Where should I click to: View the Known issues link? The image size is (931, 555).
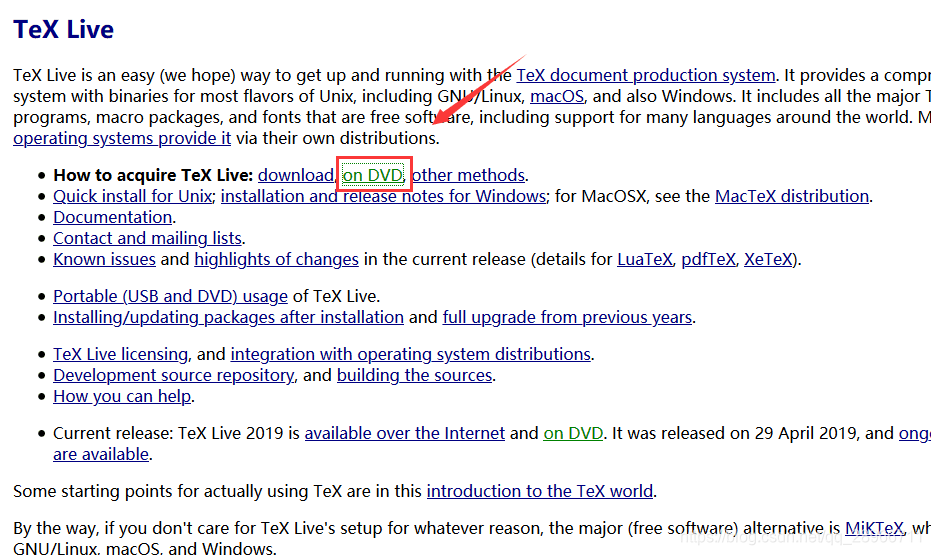coord(104,259)
